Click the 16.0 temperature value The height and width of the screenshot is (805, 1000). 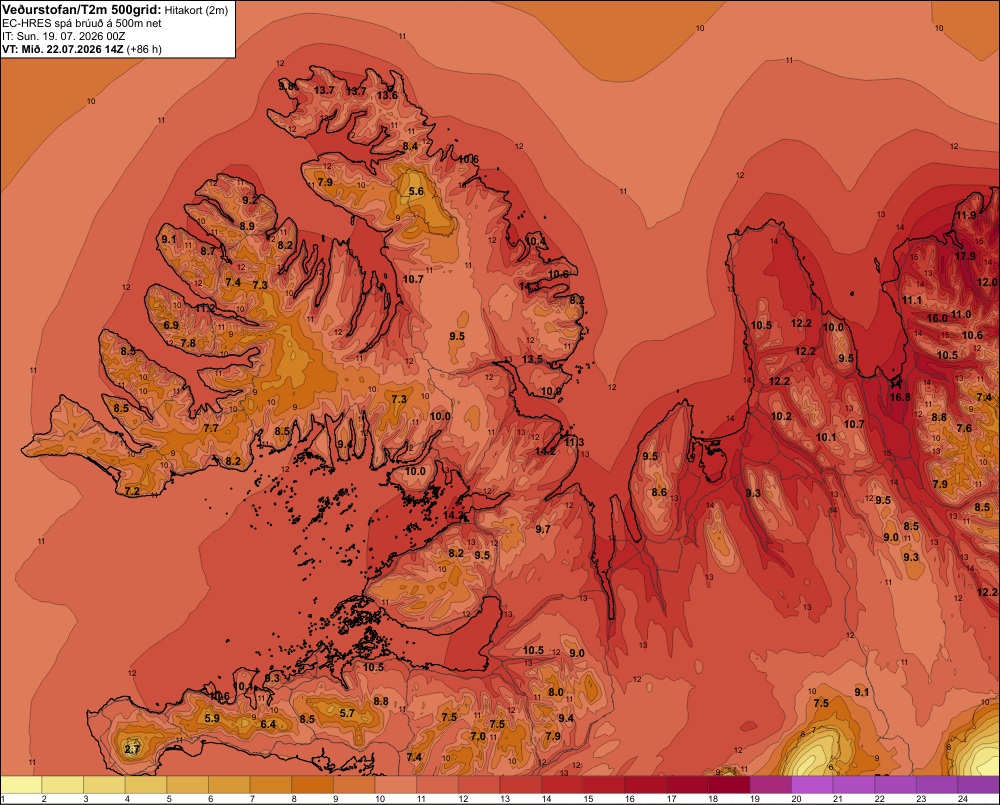point(937,318)
